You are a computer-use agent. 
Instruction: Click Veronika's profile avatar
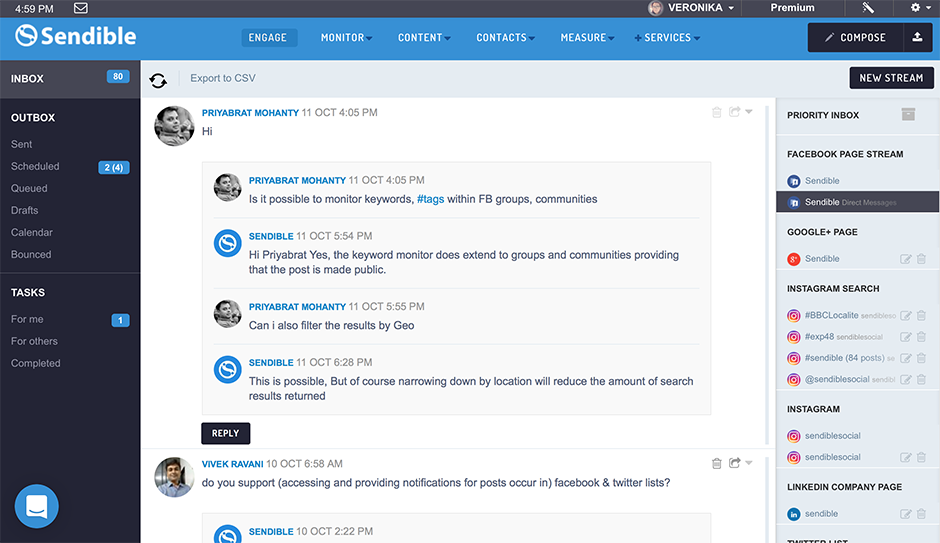655,8
